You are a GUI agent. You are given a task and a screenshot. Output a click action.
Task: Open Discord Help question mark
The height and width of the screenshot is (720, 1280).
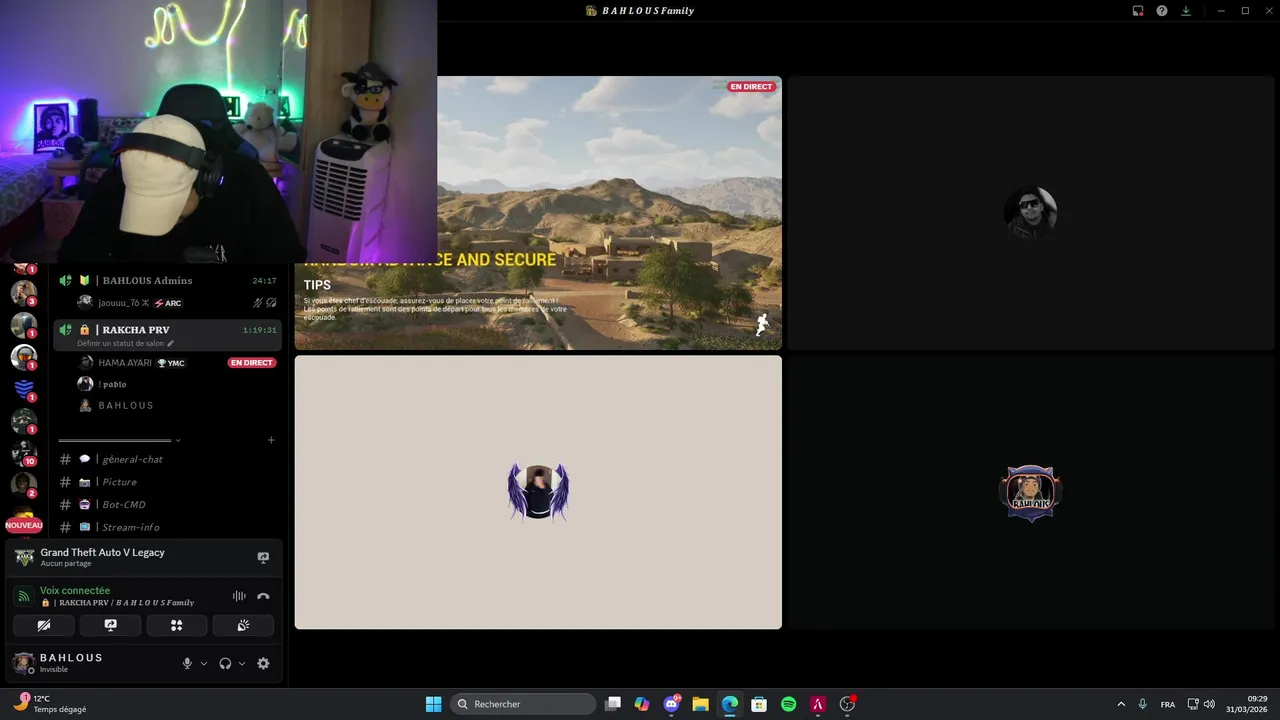(1162, 11)
